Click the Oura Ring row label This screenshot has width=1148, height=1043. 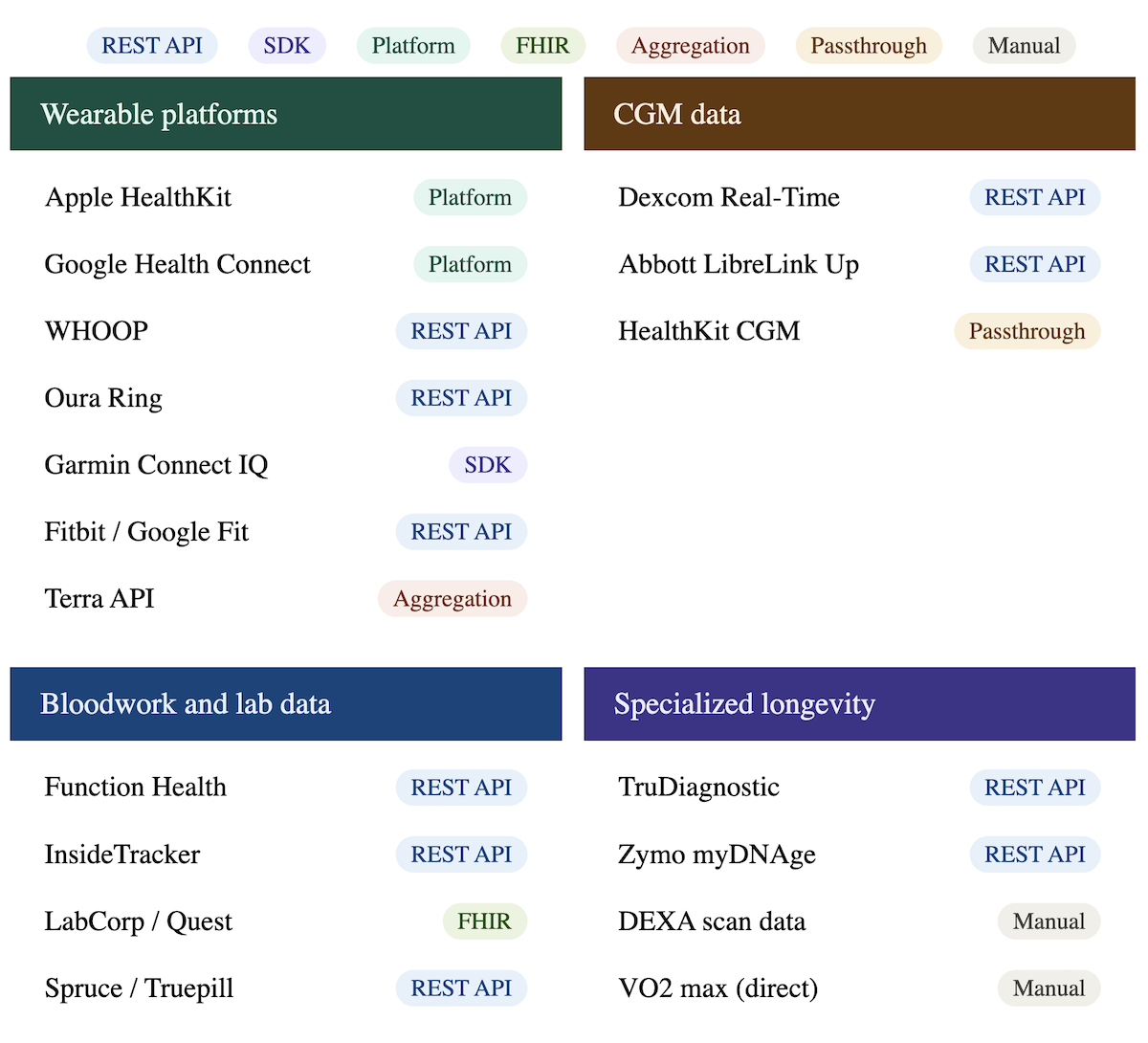point(103,398)
